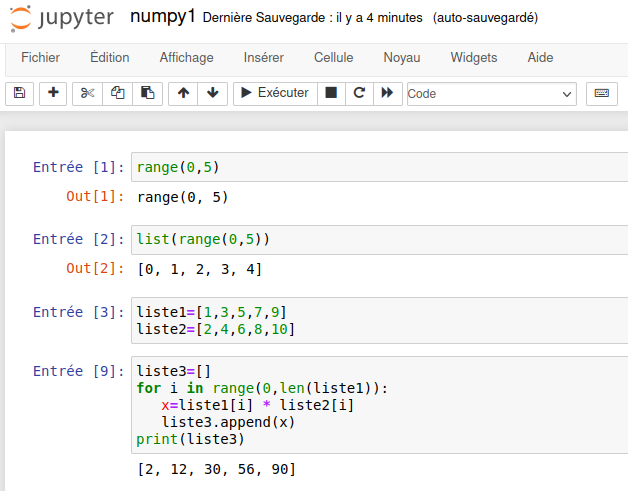
Task: Move selected cell up arrow
Action: [183, 93]
